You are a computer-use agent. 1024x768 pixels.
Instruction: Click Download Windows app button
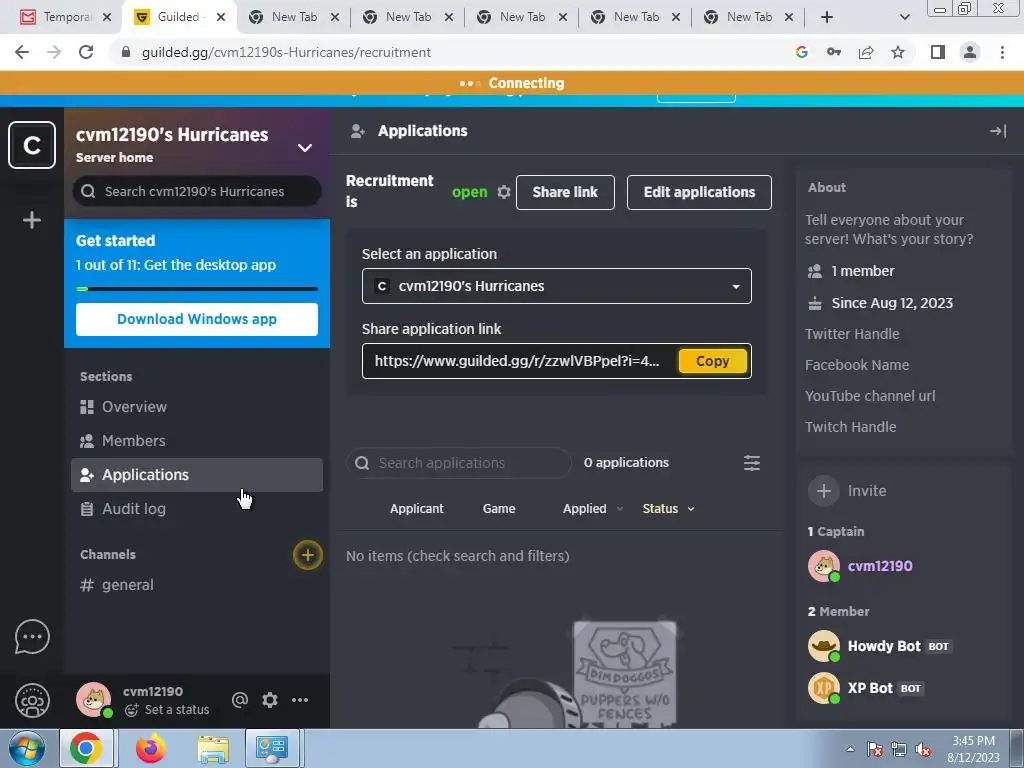click(x=197, y=319)
